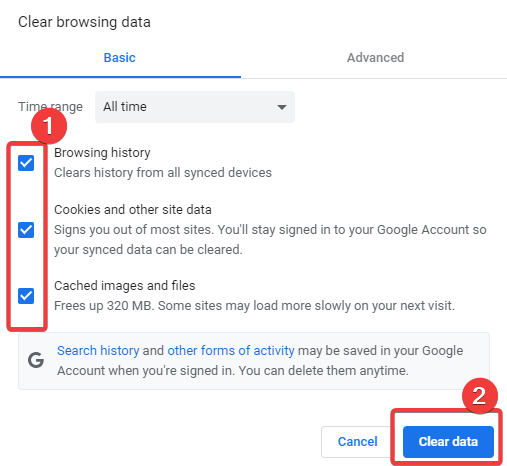The height and width of the screenshot is (466, 507).
Task: Click the Clear data button
Action: [x=448, y=442]
